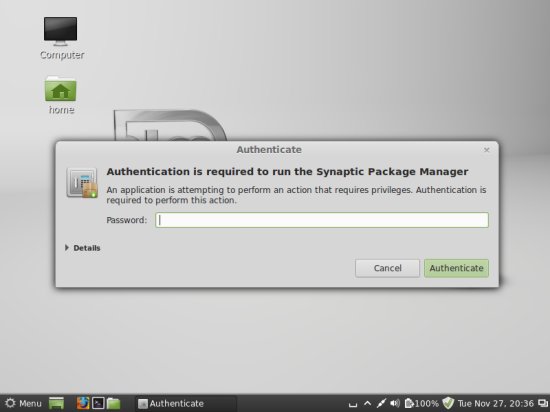
Task: Click the workspace switcher icon at panel end
Action: 543,404
